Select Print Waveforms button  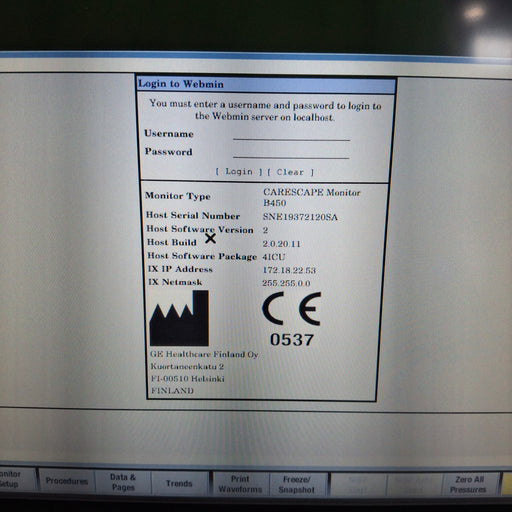click(x=240, y=484)
